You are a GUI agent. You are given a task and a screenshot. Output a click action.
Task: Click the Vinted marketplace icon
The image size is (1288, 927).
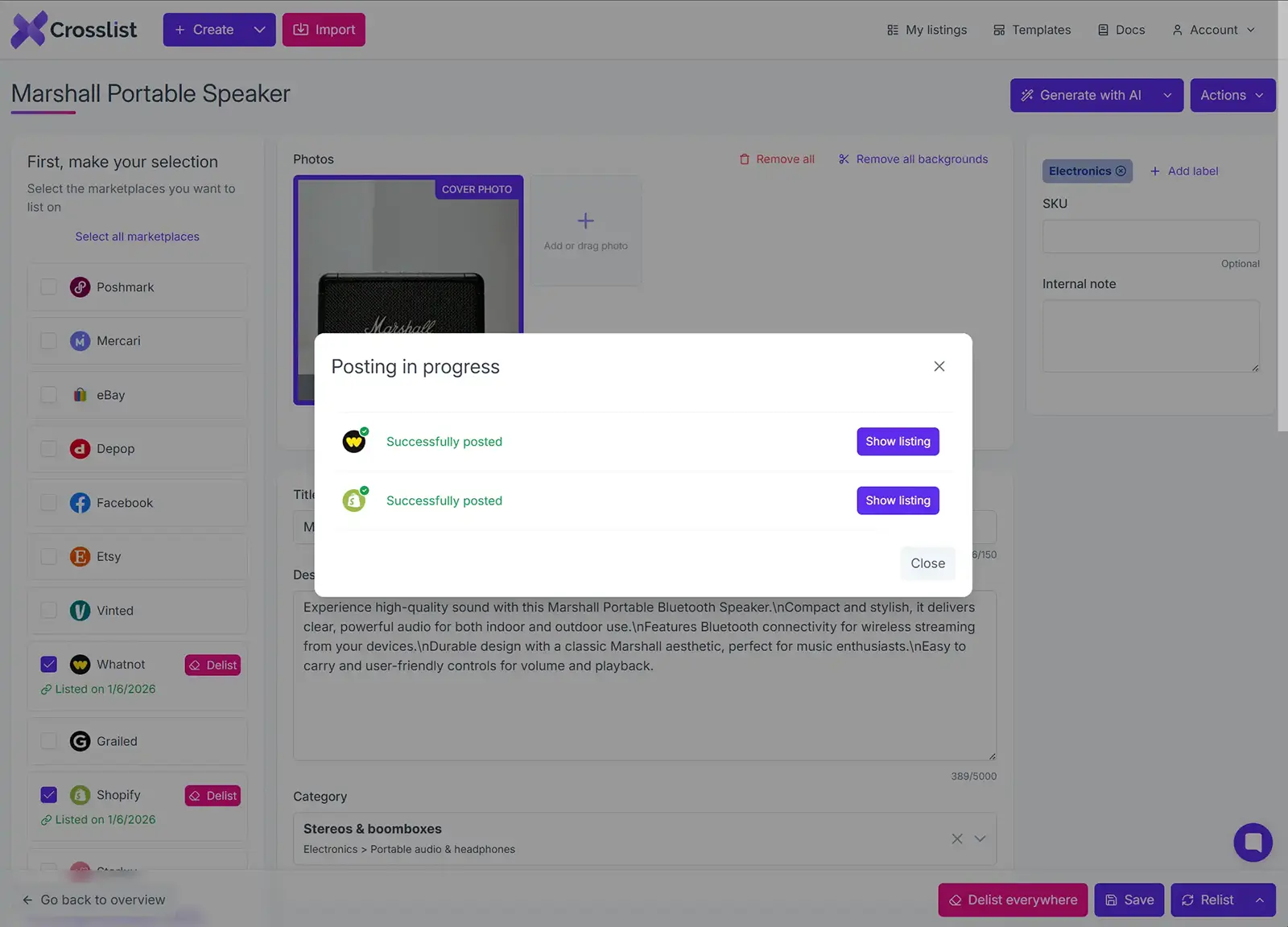coord(80,611)
